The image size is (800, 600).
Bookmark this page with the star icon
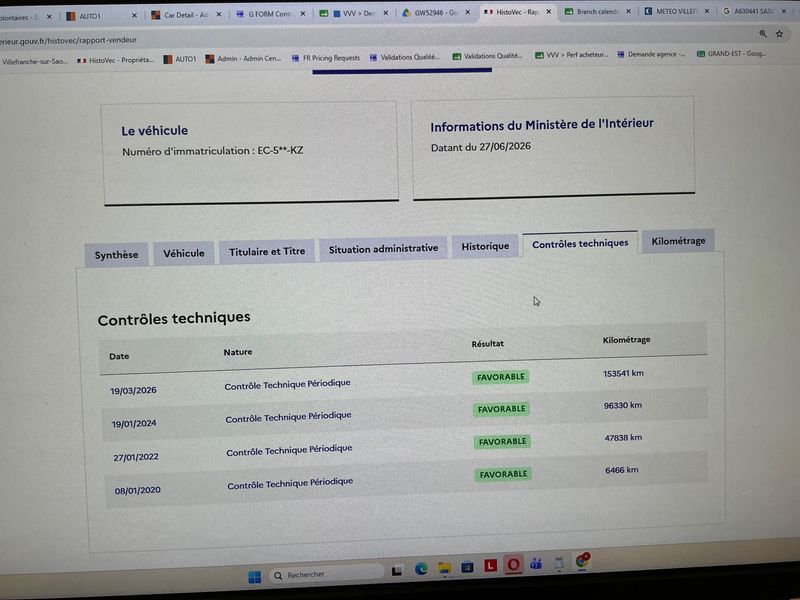(779, 34)
